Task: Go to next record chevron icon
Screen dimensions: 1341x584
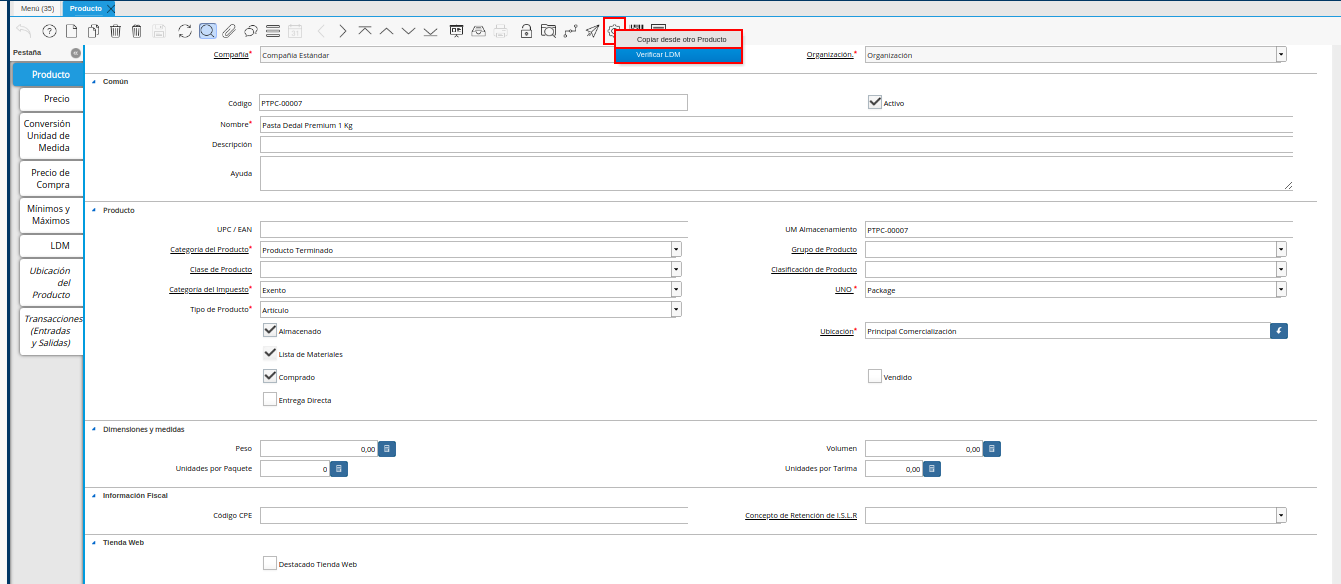Action: 343,31
